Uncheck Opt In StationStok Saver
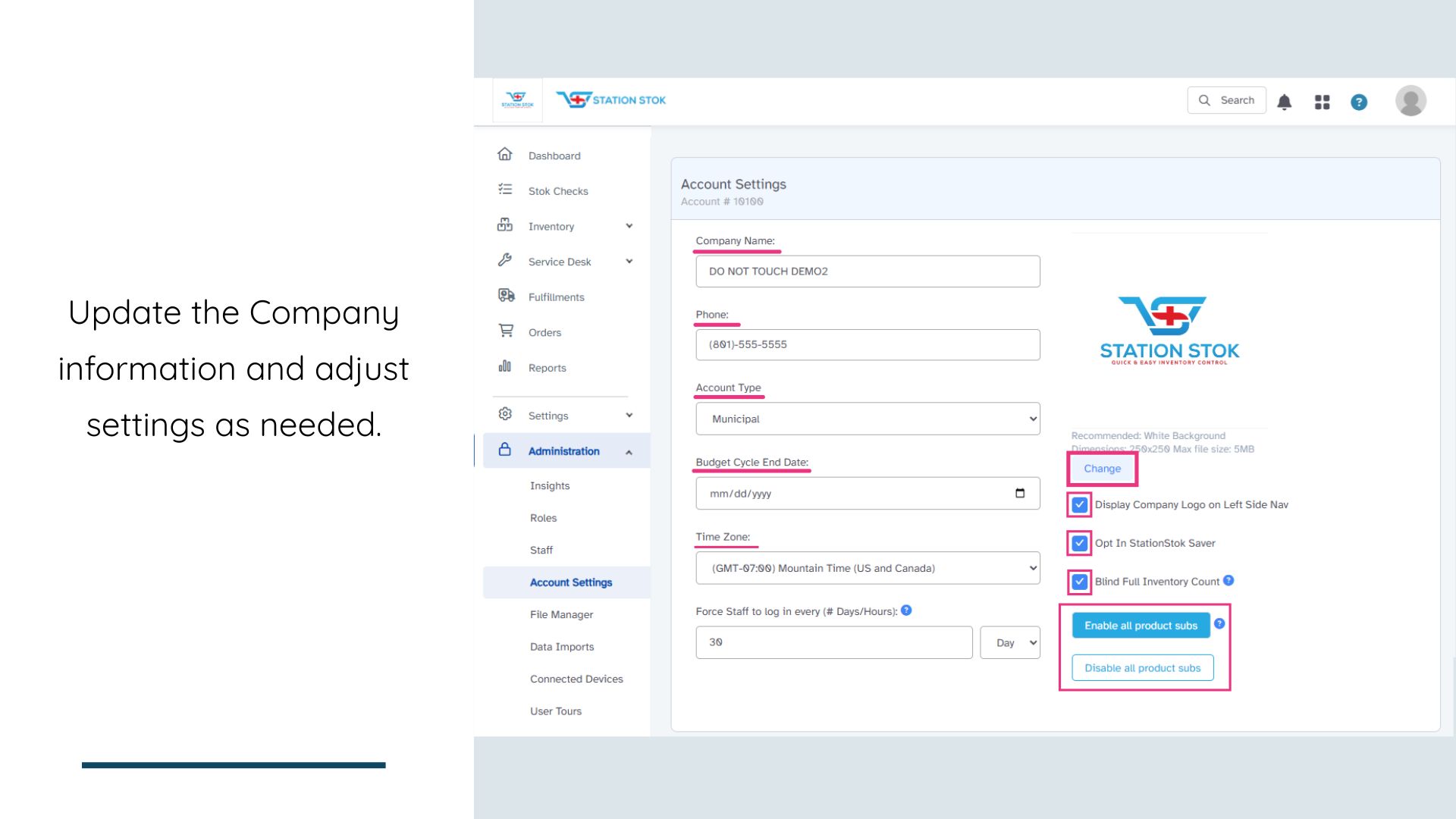Screen dimensions: 1456x819 [1079, 543]
